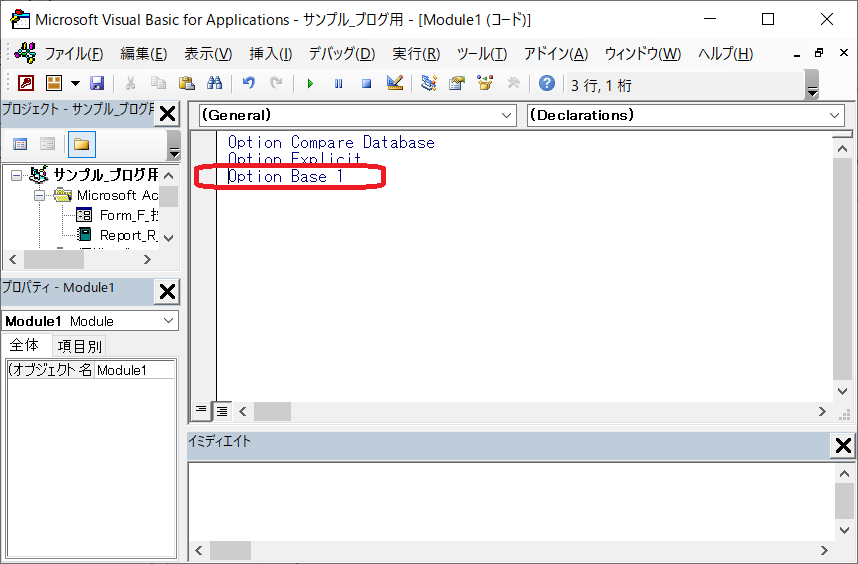This screenshot has width=858, height=564.
Task: Click View Code icon in project panel
Action: pos(20,144)
